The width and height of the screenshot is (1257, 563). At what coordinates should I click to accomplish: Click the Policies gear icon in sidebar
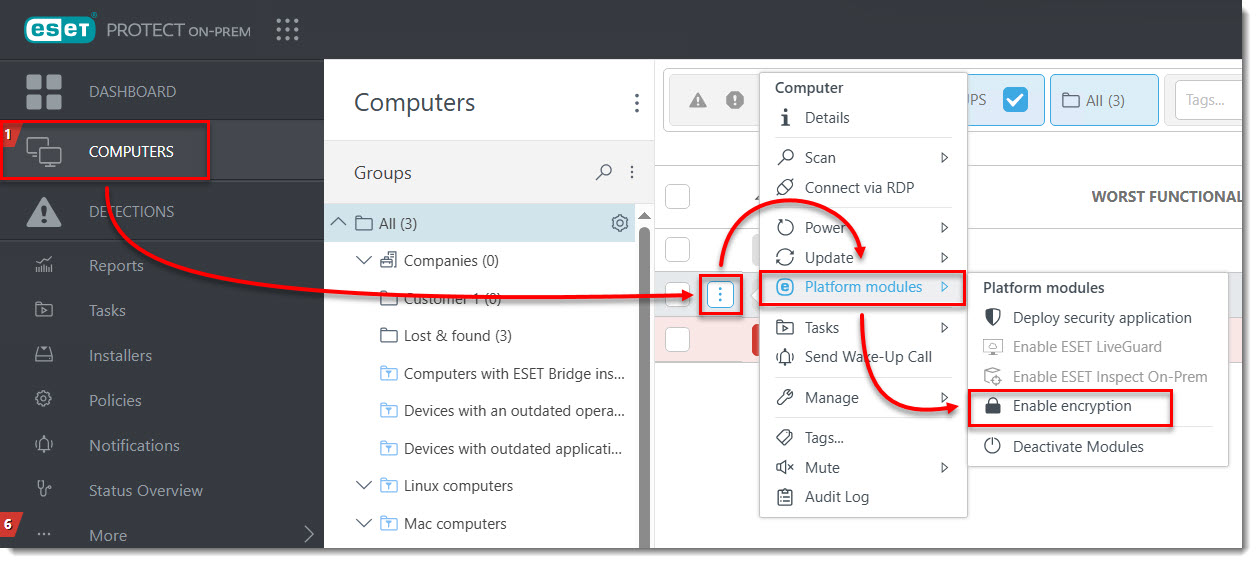coord(44,400)
